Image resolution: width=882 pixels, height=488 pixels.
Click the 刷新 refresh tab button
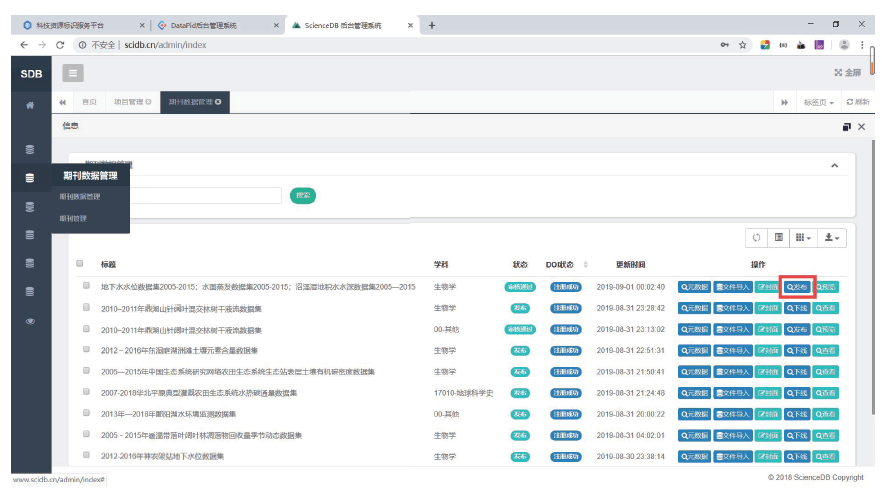click(858, 102)
